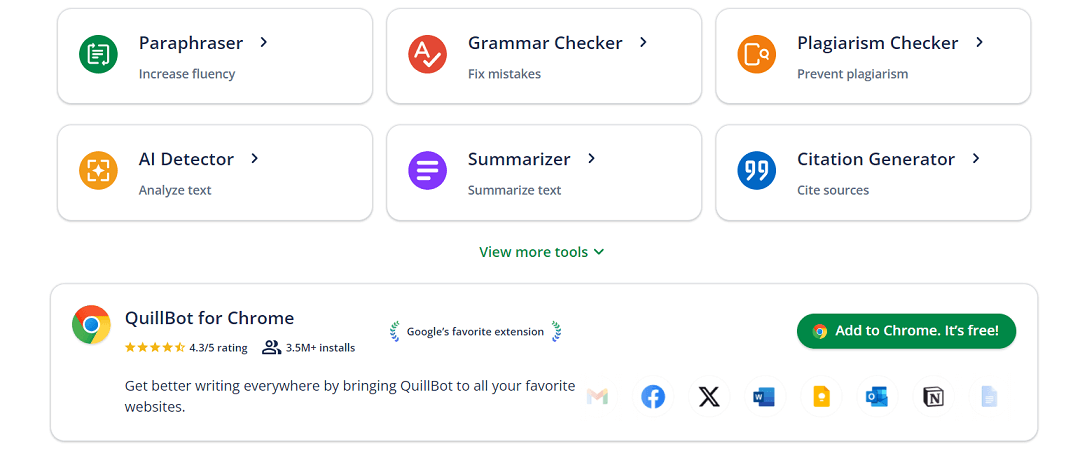Click the red Grammar Checker icon
Screen dimensions: 1087x474
427,54
